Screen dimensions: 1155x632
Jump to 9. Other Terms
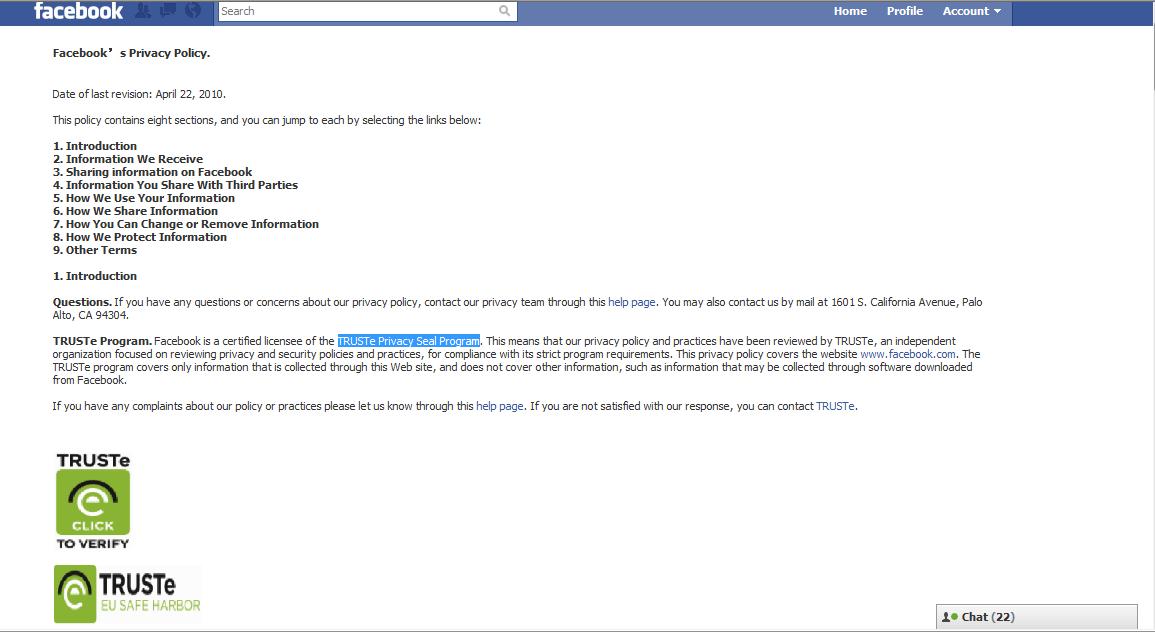coord(95,250)
